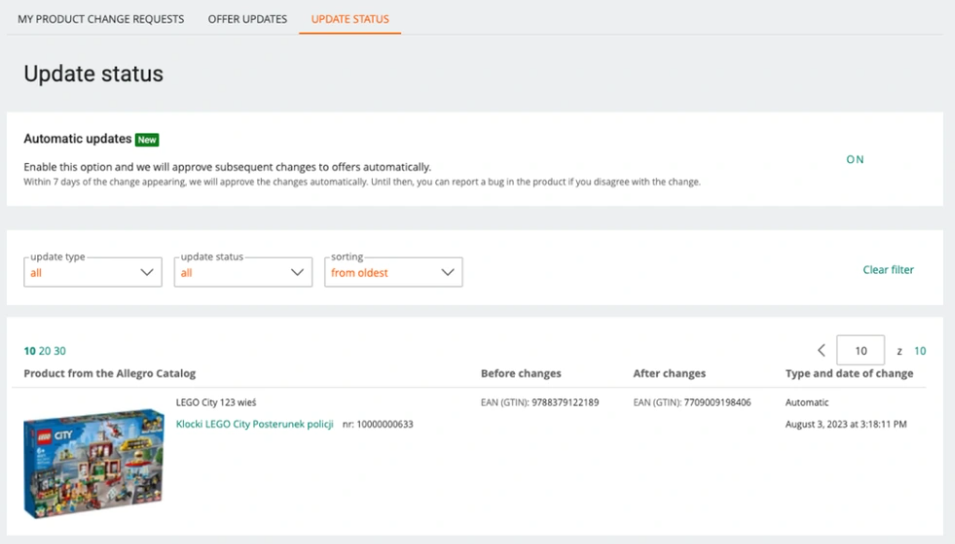Viewport: 955px width, 544px height.
Task: Click the page number input field
Action: 859,351
